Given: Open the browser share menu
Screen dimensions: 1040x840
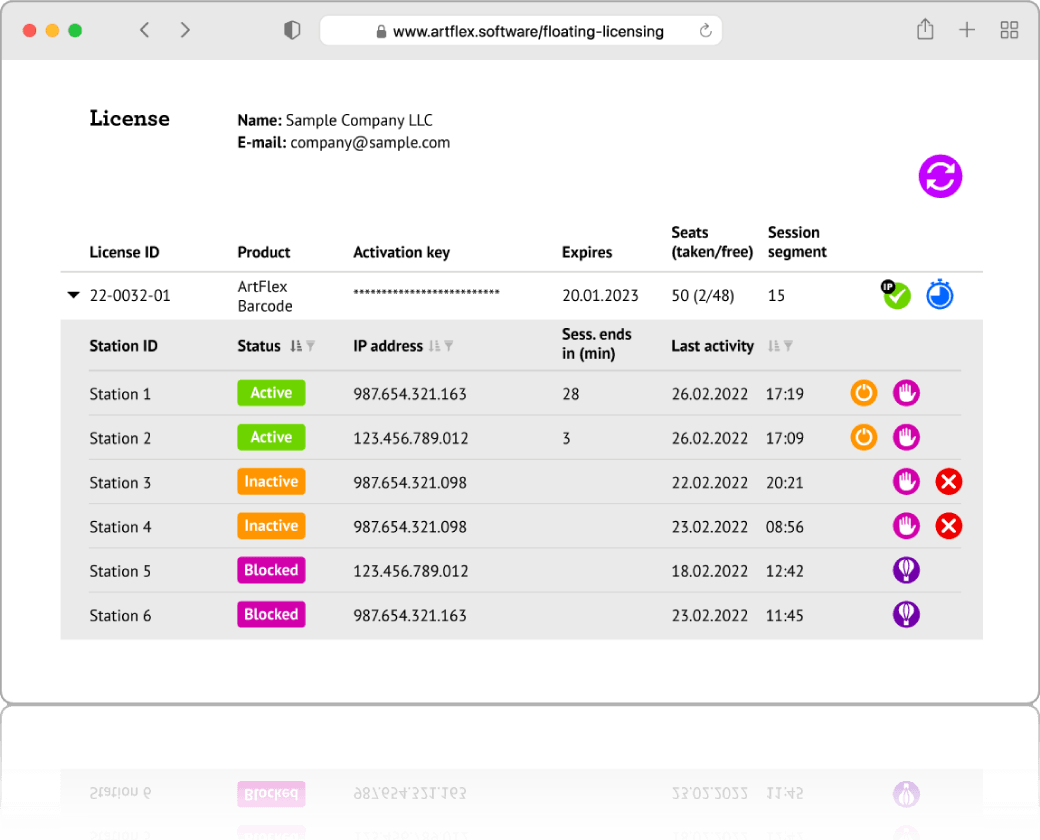Looking at the screenshot, I should coord(925,30).
